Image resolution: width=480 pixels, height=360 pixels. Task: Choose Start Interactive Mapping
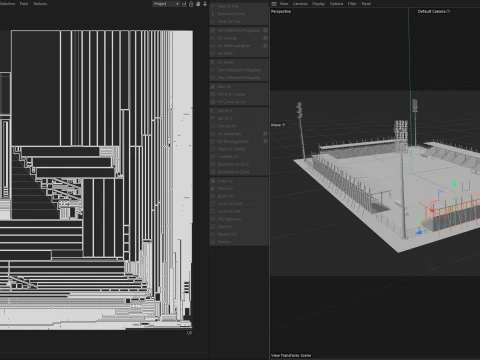239,70
